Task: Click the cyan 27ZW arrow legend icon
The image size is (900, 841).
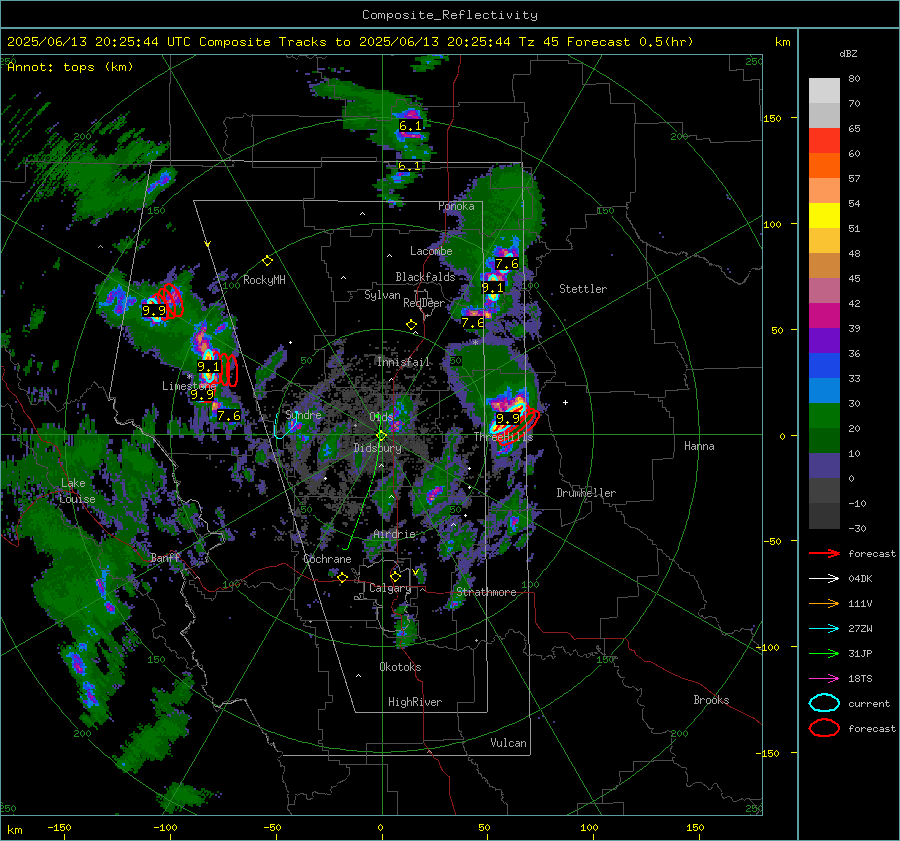Action: click(824, 629)
